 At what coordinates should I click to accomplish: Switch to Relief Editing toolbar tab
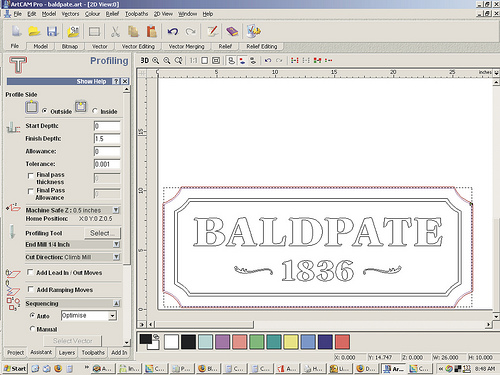262,46
